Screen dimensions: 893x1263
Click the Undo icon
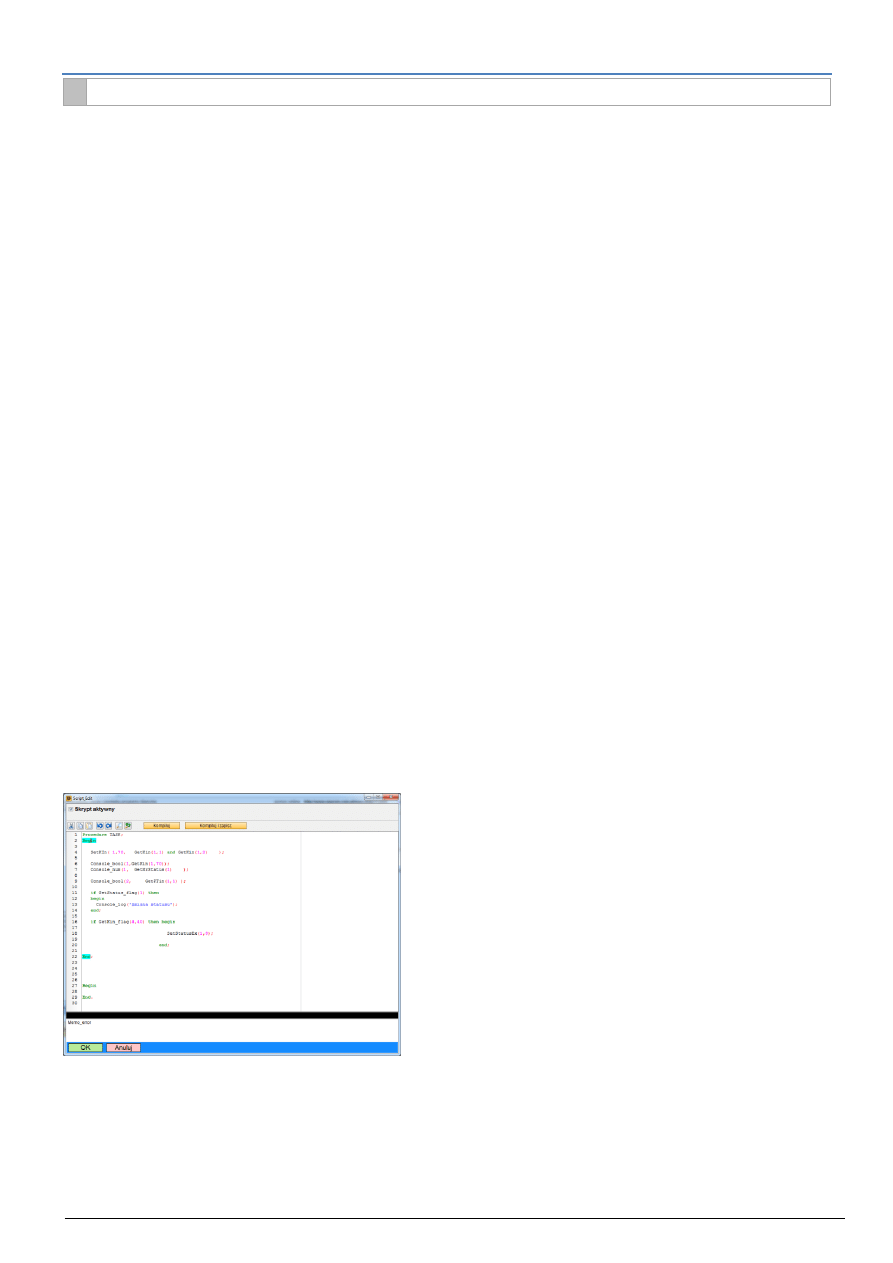[101, 825]
